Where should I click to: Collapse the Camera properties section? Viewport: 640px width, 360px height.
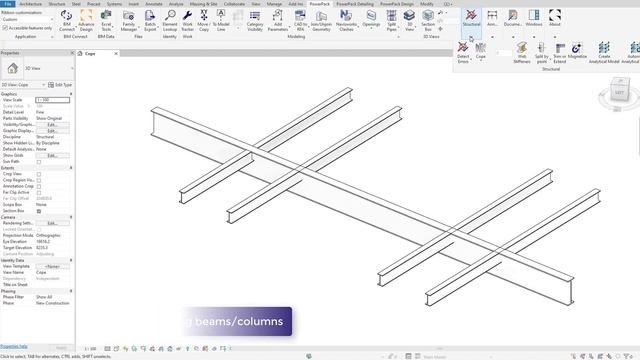click(x=71, y=217)
